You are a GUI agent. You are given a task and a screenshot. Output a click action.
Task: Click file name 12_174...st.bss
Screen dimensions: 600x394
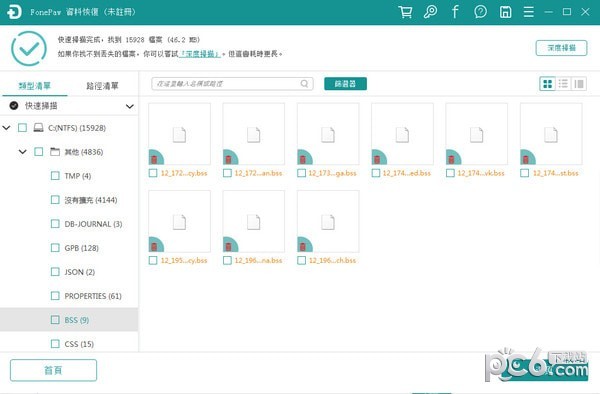(x=556, y=173)
